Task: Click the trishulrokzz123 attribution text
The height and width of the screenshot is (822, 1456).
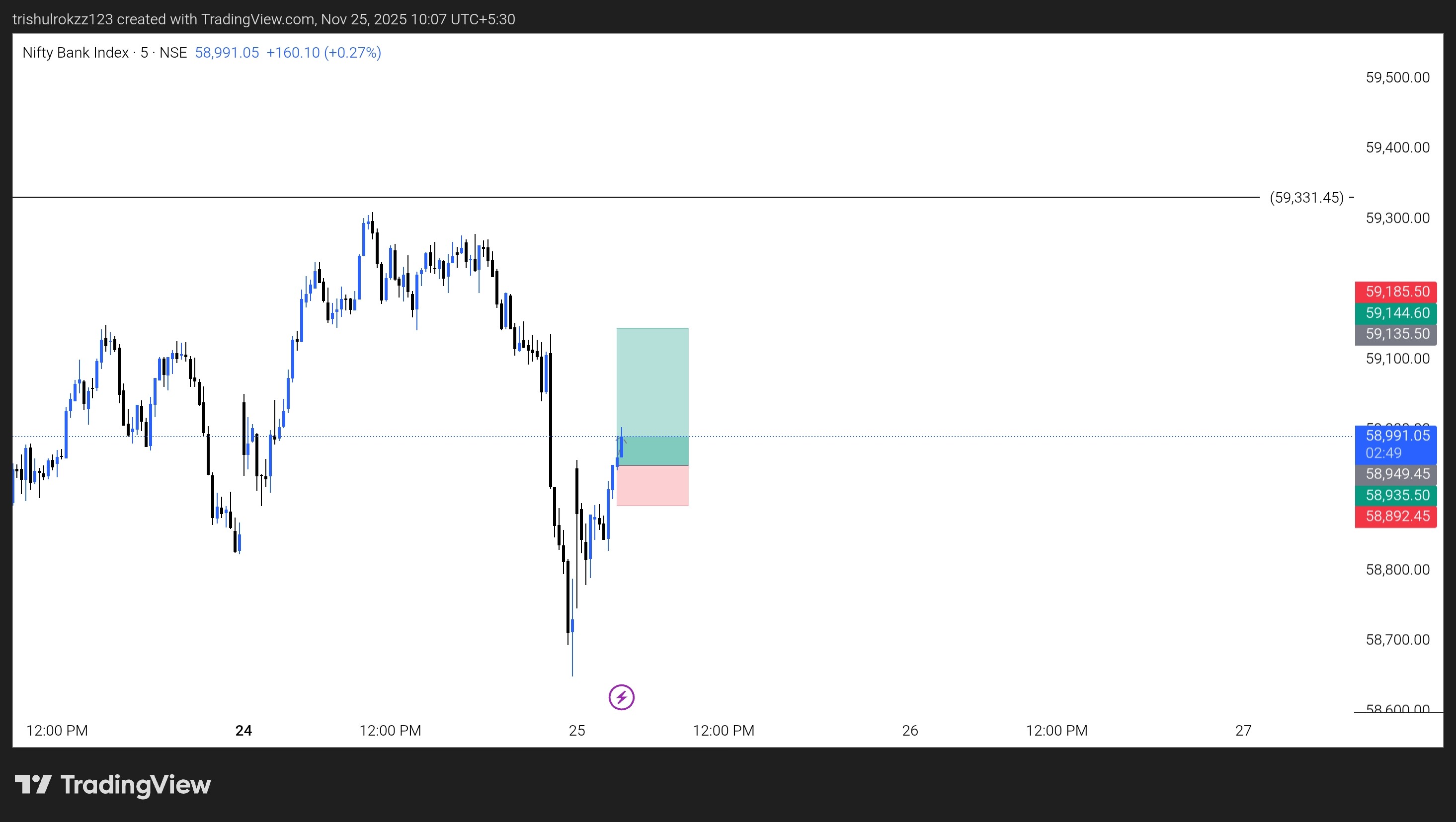Action: pos(62,19)
